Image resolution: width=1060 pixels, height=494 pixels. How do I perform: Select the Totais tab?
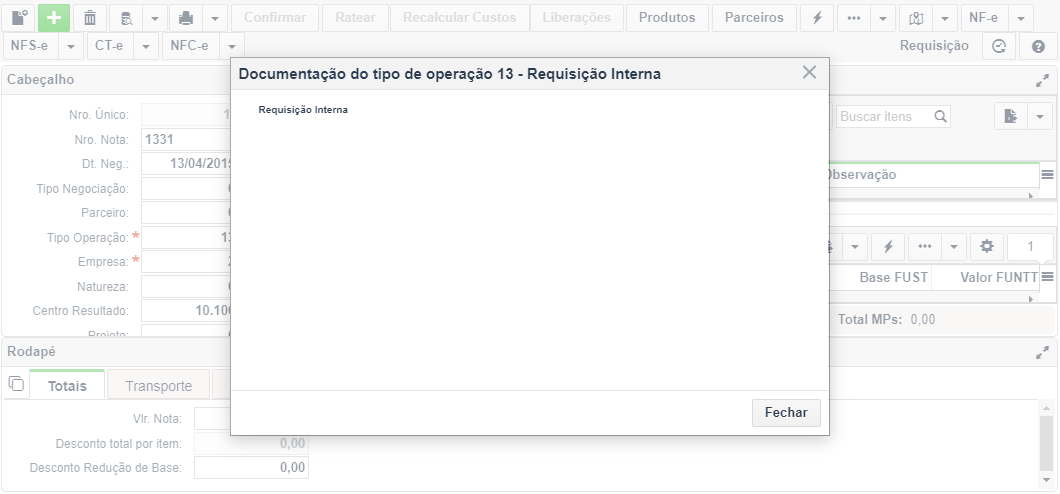click(x=67, y=386)
